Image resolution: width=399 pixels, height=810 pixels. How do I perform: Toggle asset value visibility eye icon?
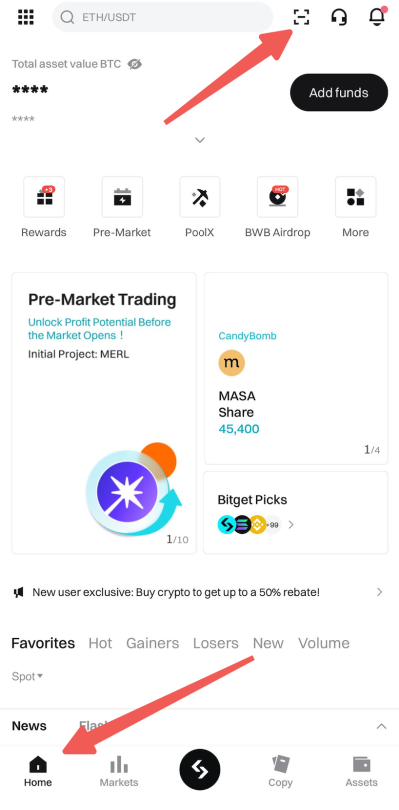pos(134,64)
